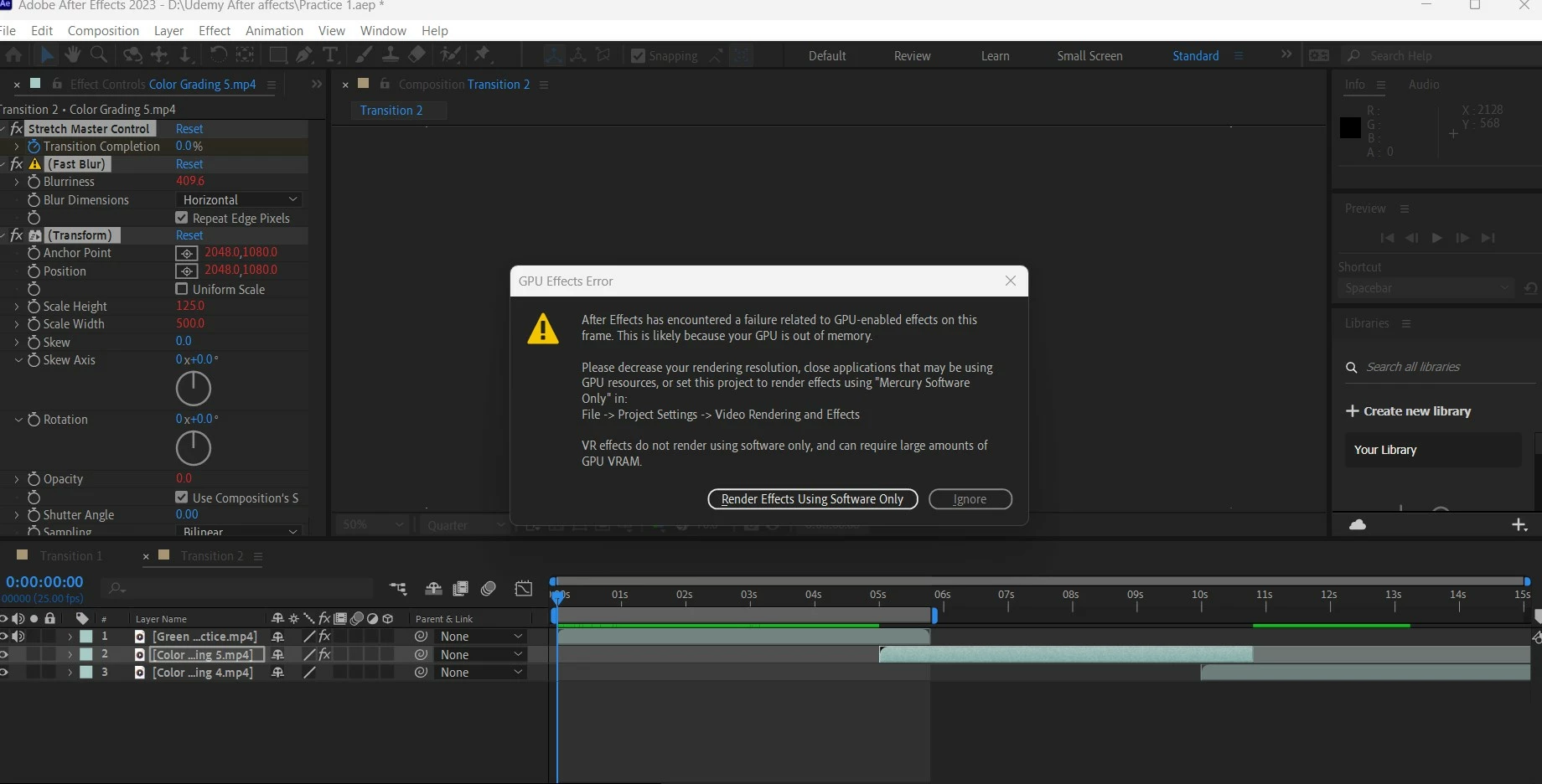Viewport: 1542px width, 784px height.
Task: Select the Type text tool
Action: click(x=330, y=55)
